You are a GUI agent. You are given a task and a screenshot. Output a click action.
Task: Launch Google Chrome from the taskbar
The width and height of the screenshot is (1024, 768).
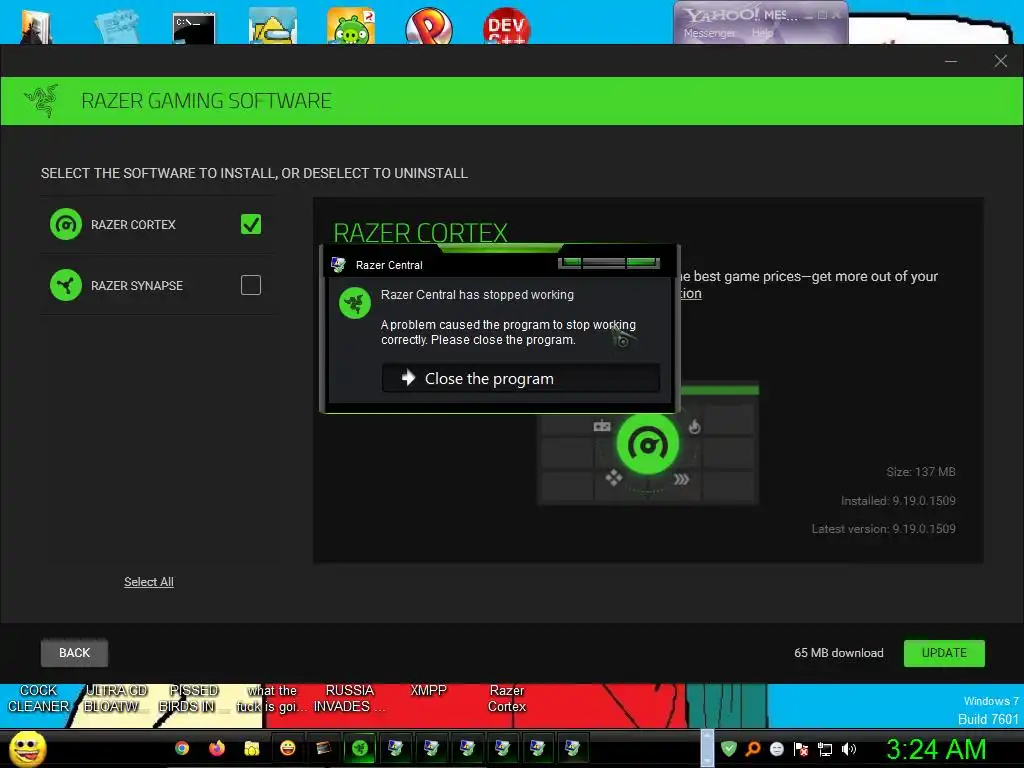point(182,748)
